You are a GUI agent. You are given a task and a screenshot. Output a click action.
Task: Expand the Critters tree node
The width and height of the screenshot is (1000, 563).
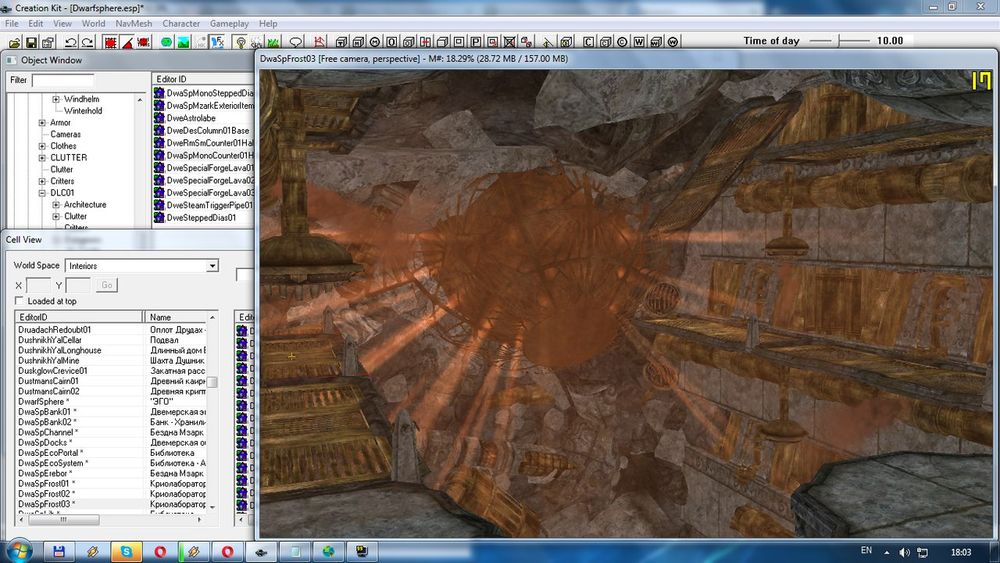click(42, 181)
